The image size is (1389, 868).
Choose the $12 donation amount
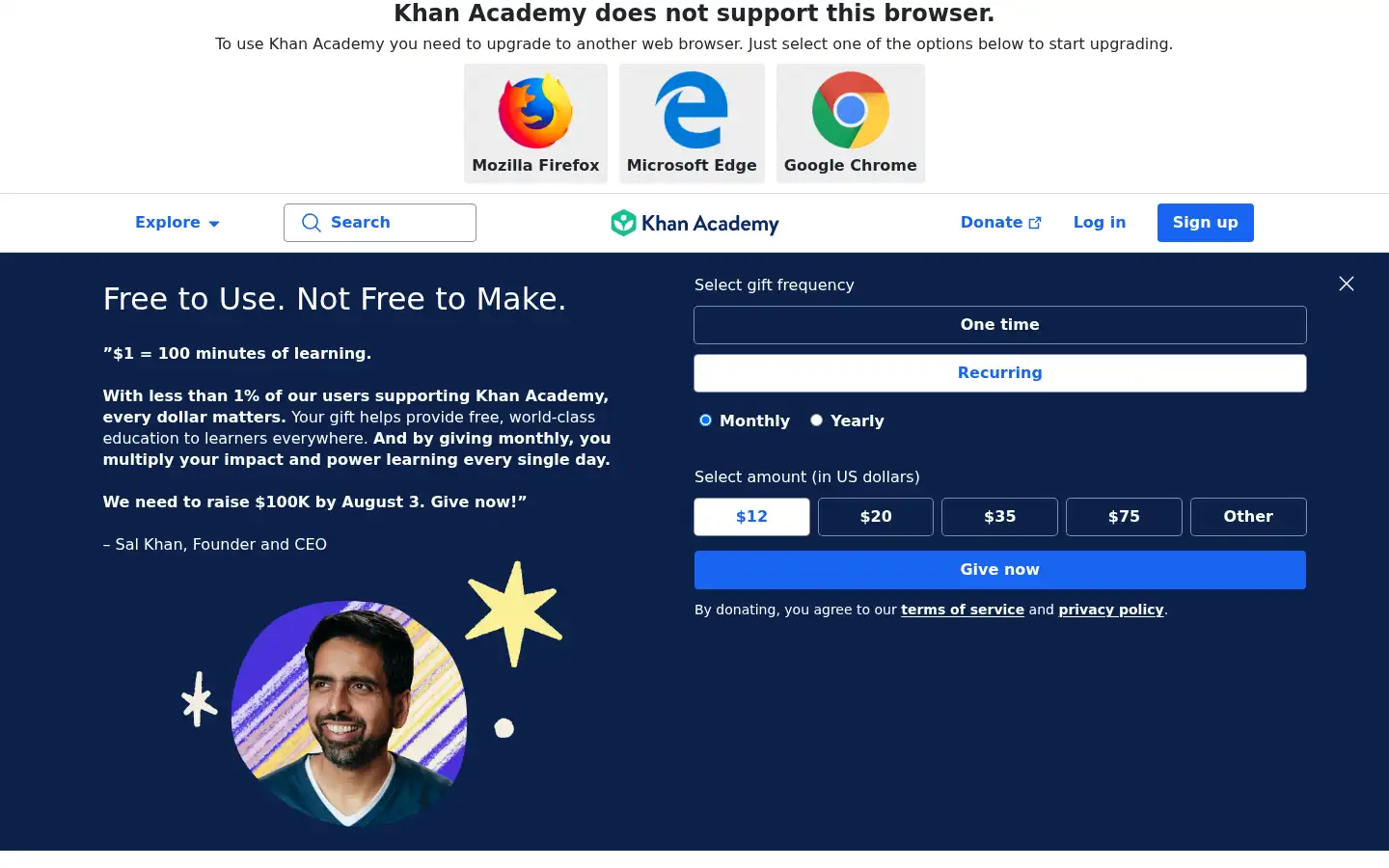(x=751, y=517)
